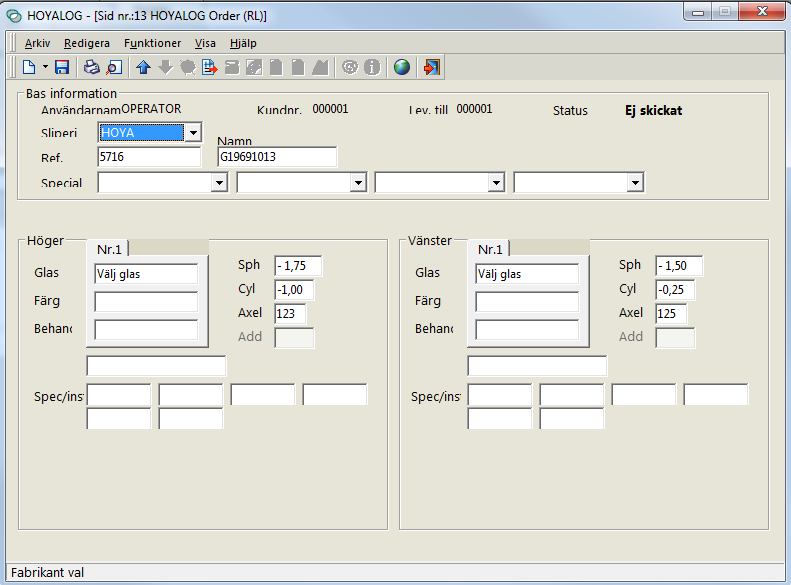Click the Vänster Behandling field
The width and height of the screenshot is (791, 585).
click(x=527, y=330)
